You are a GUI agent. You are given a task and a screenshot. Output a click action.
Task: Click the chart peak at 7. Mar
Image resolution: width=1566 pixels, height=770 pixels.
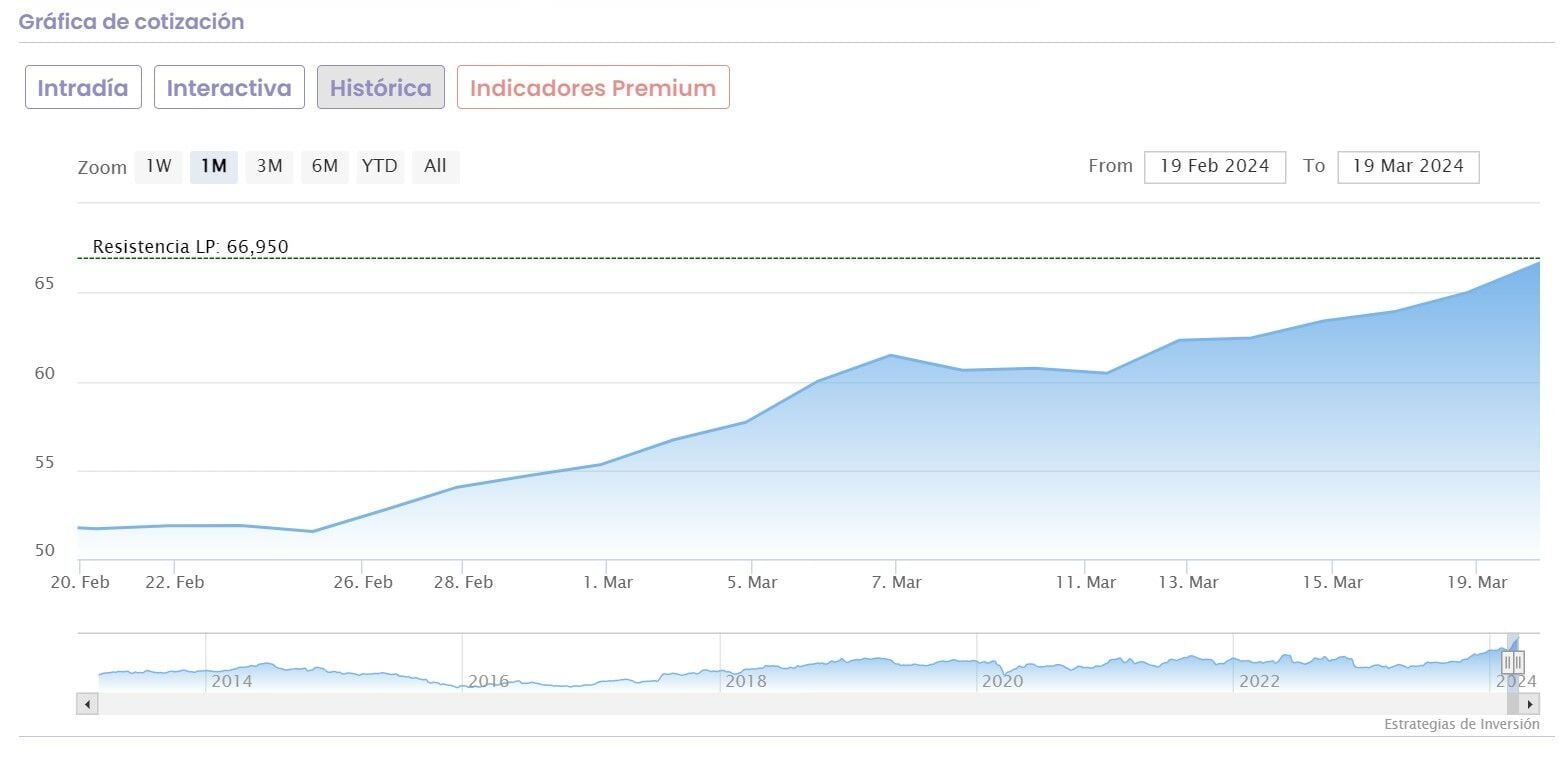click(891, 355)
